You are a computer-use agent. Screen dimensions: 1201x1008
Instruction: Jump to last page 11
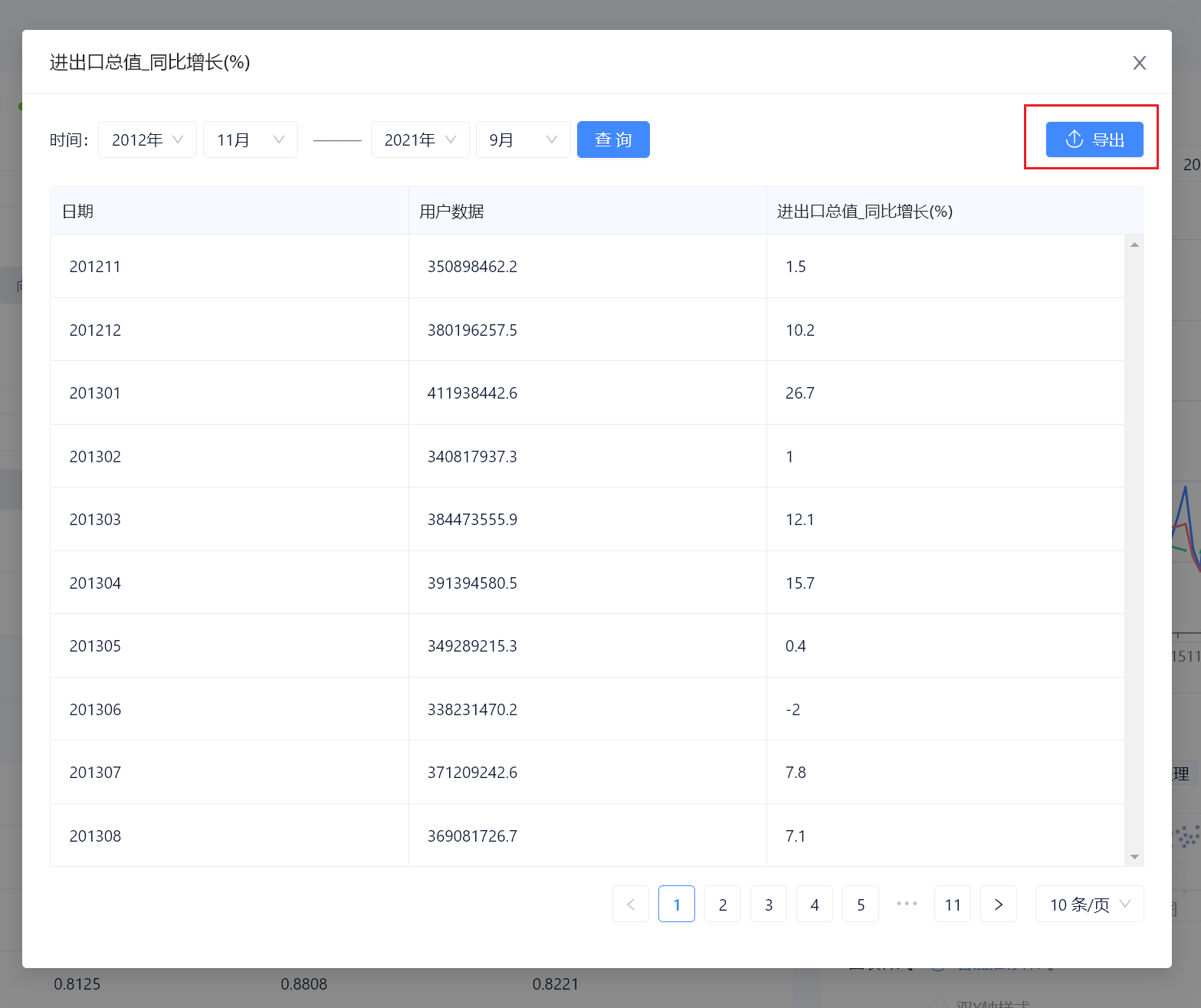tap(953, 905)
